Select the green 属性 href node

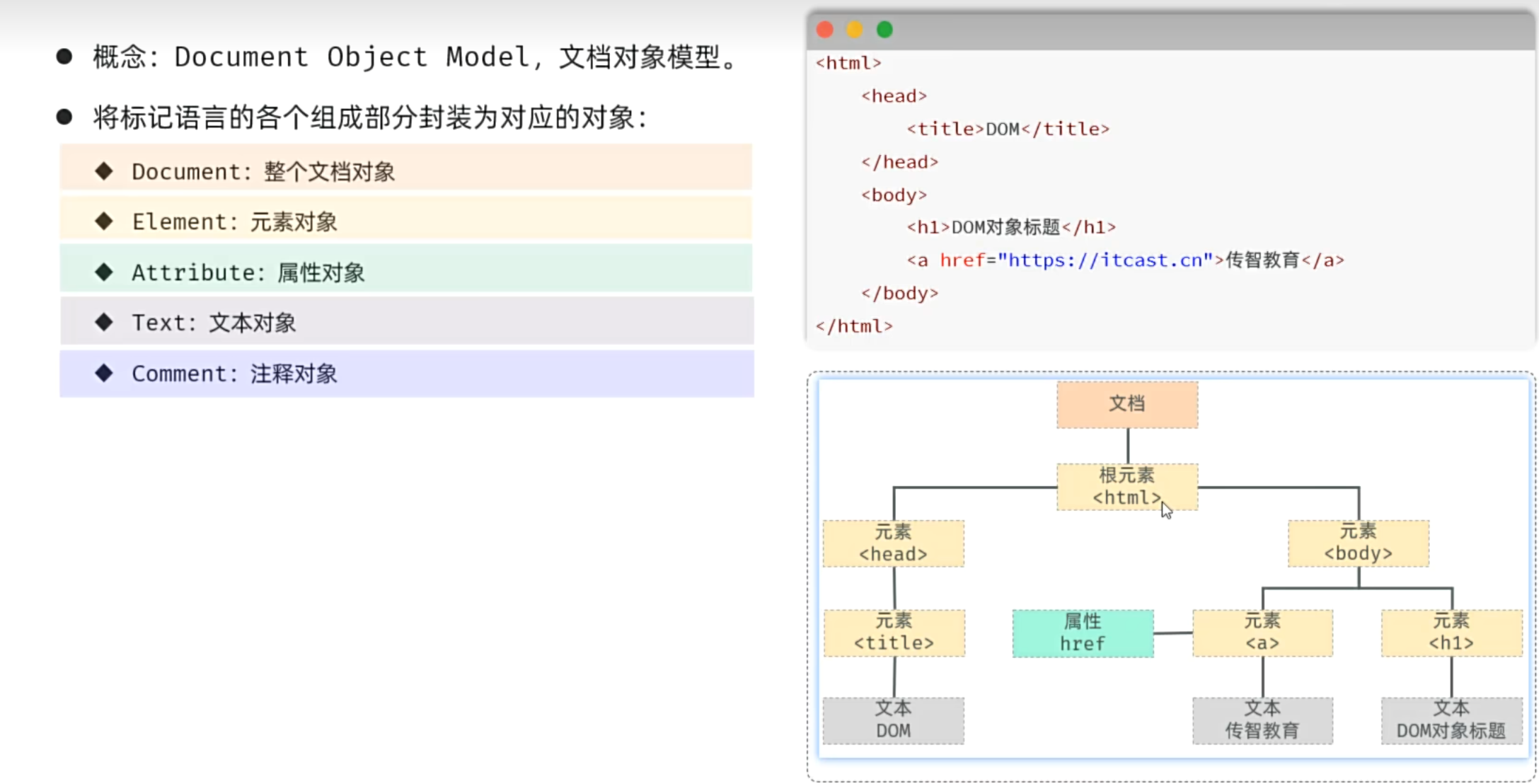point(1083,633)
